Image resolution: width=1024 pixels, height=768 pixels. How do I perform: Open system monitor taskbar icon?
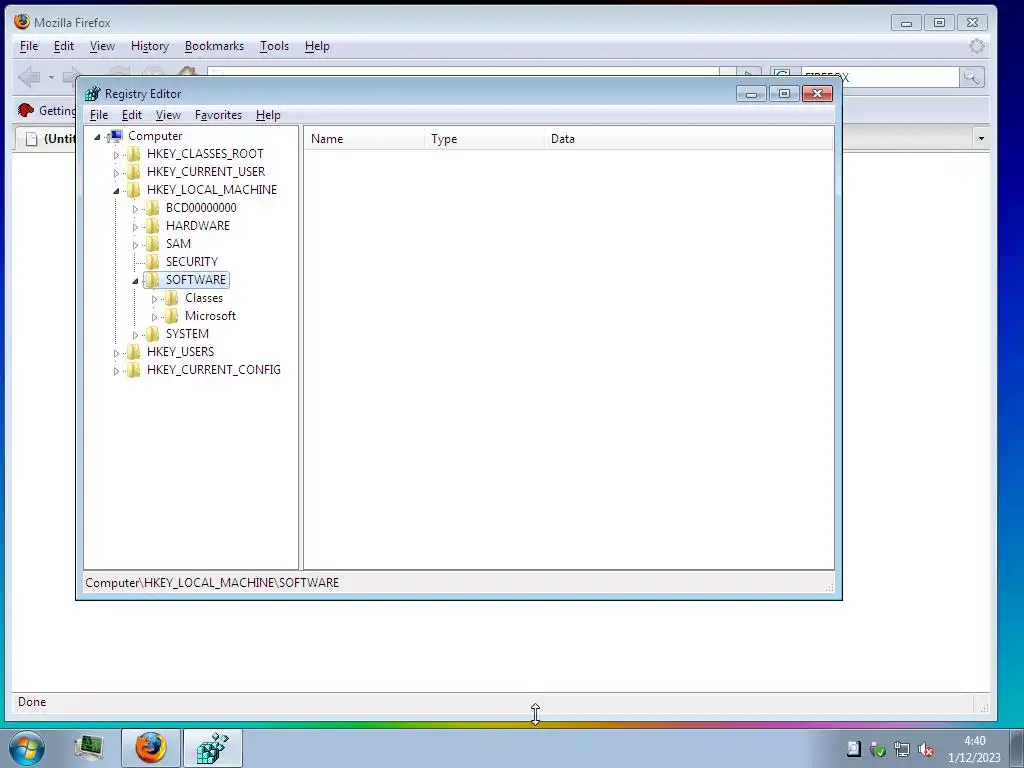point(89,748)
